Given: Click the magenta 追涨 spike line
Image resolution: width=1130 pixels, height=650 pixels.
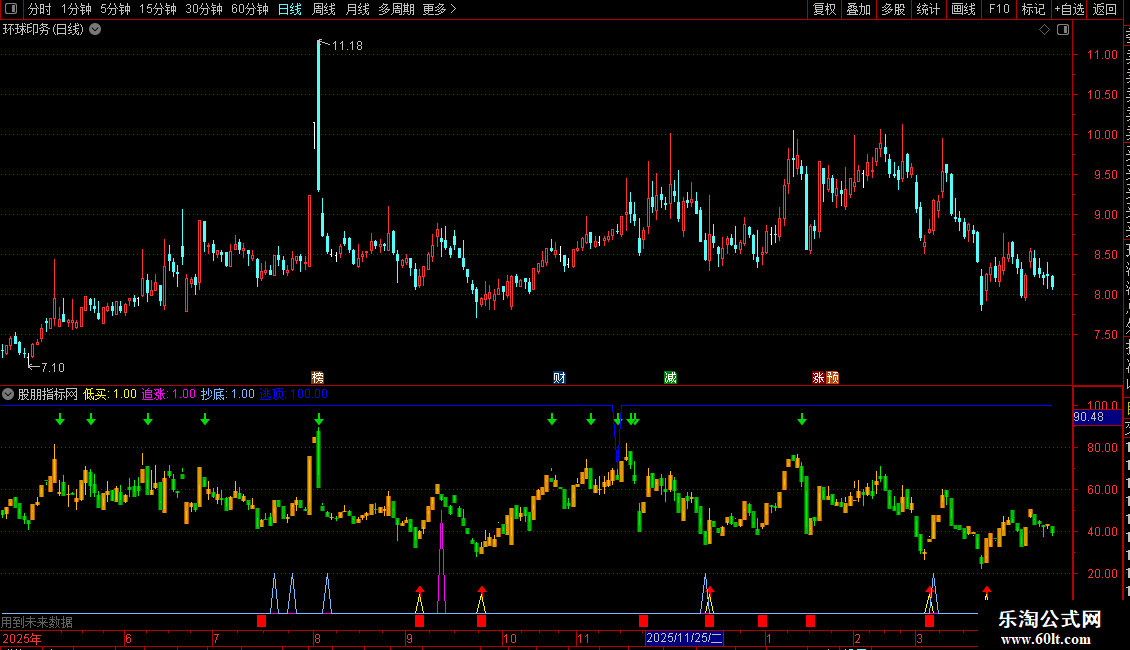Looking at the screenshot, I should click(442, 562).
